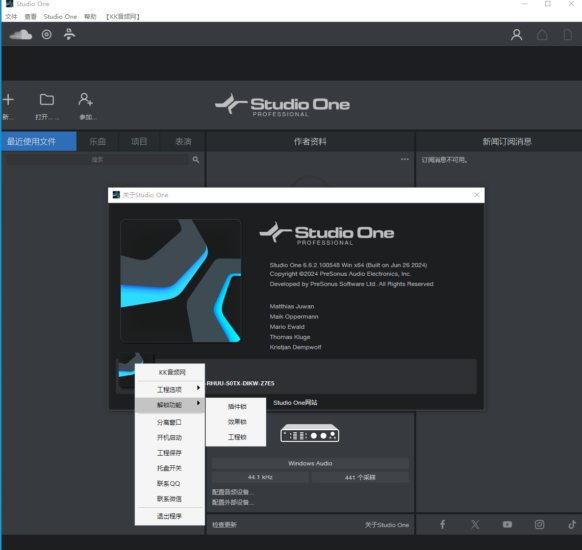Open the TikTok social icon
The image size is (582, 550).
pos(572,524)
